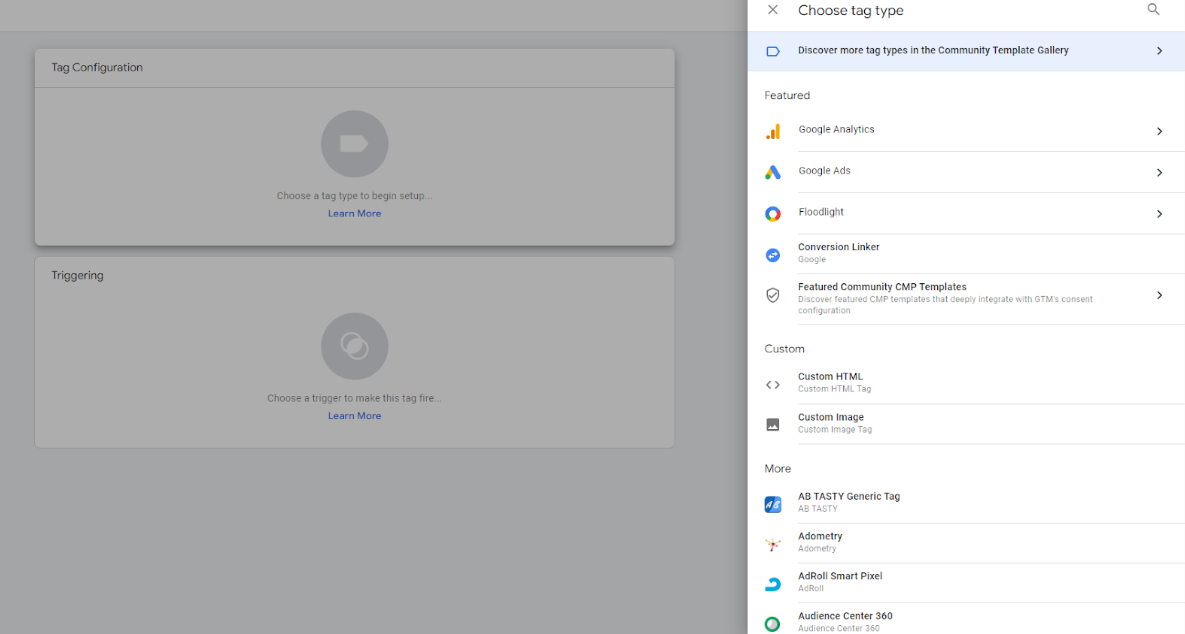The image size is (1185, 634).
Task: Click the Custom HTML code brackets icon
Action: pyautogui.click(x=772, y=385)
